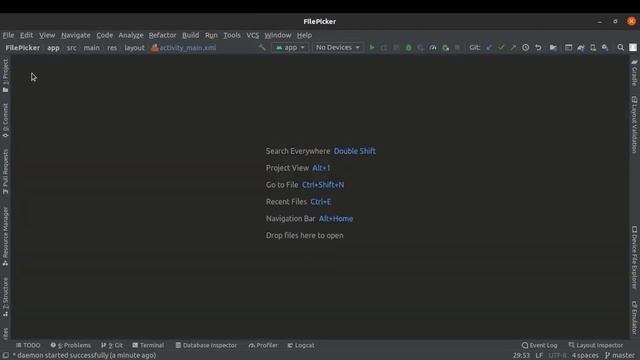
Task: Open the Pull Requests side tab
Action: 5,171
